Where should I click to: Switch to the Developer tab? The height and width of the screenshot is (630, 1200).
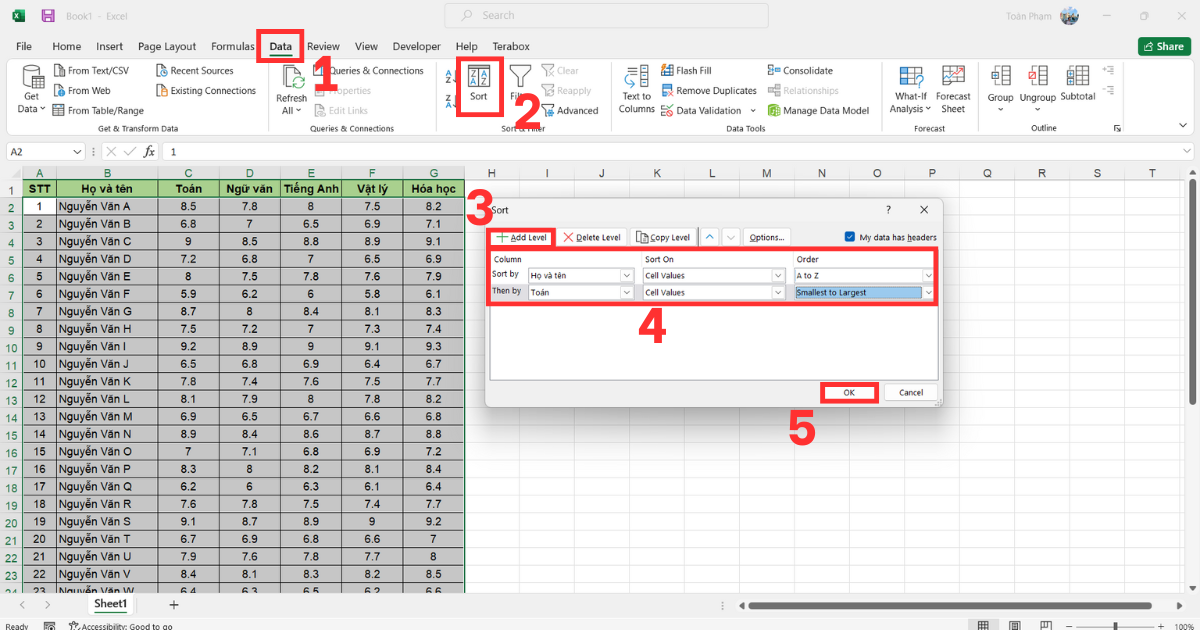(417, 47)
